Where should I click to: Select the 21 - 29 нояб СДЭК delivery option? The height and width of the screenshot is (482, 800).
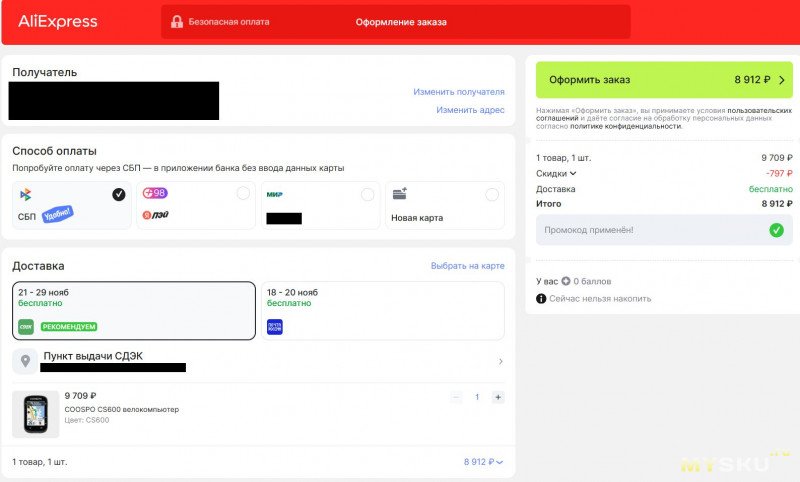(x=133, y=310)
